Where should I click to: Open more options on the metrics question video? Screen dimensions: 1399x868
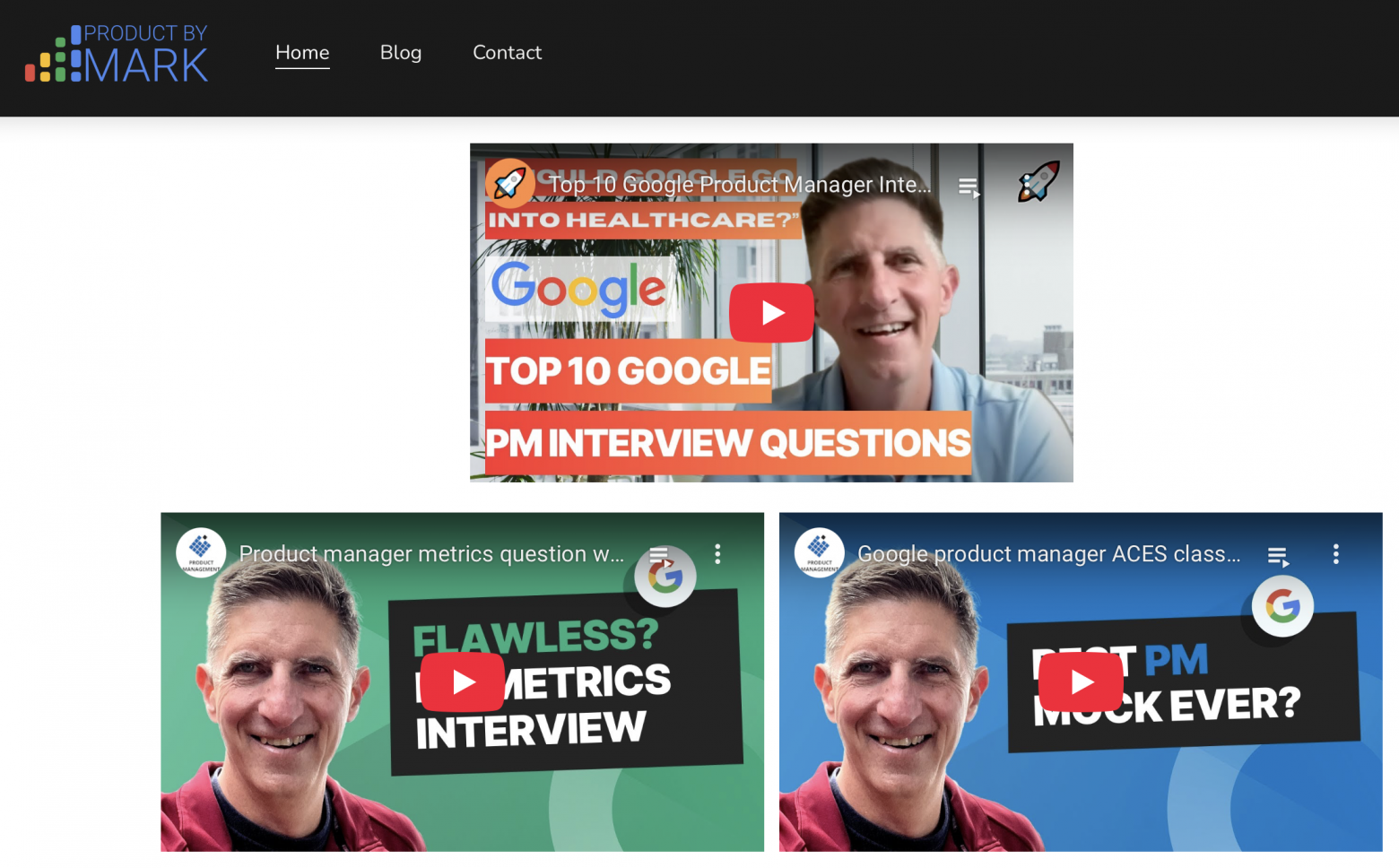point(717,554)
